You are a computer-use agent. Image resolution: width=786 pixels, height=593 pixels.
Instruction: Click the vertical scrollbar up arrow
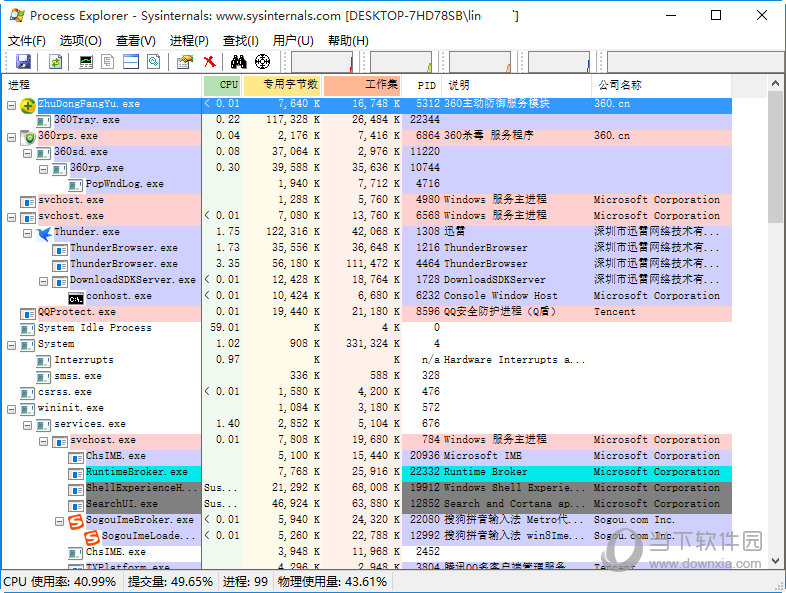pos(775,83)
